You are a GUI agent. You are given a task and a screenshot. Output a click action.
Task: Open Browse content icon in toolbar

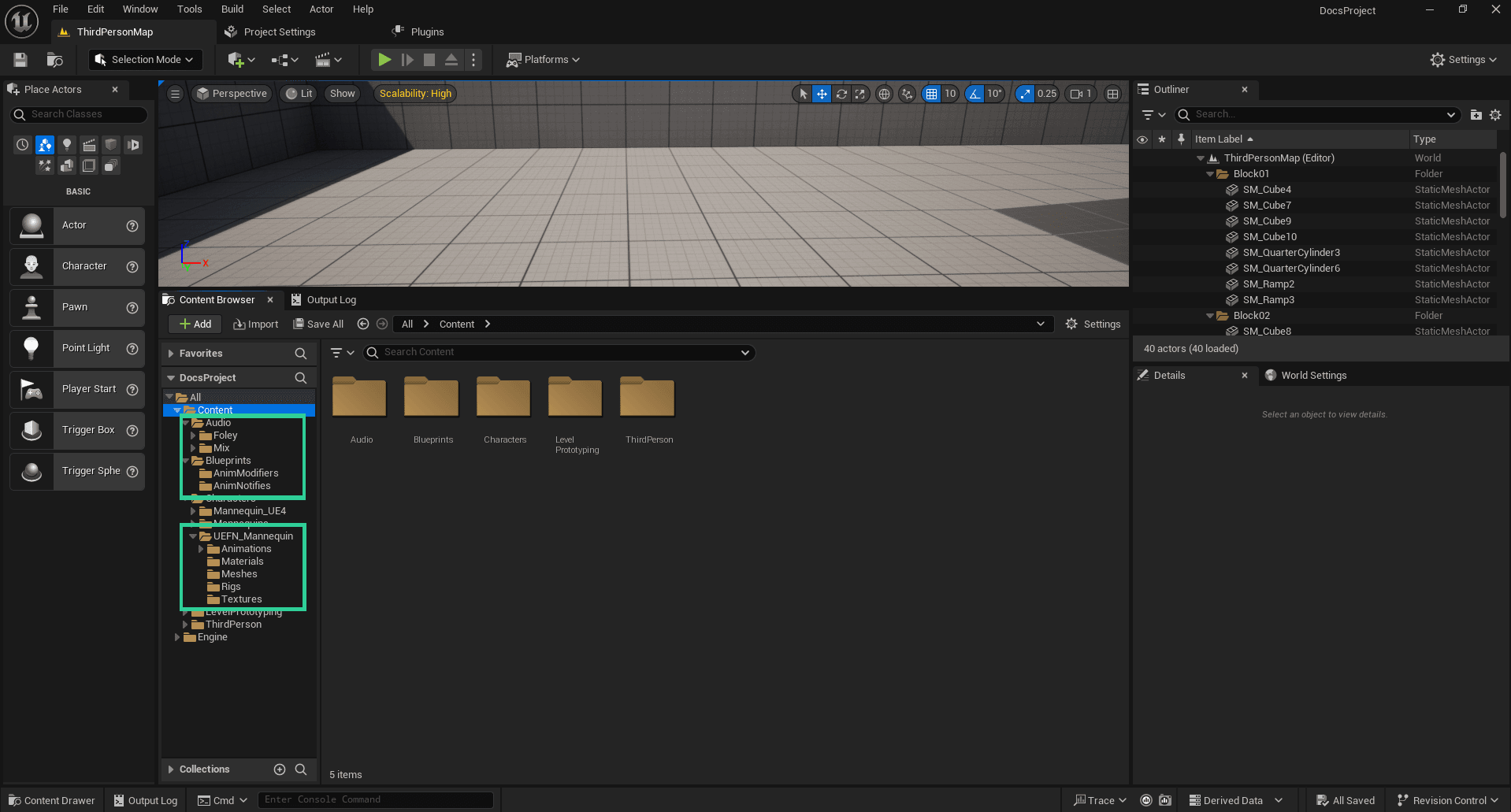(x=54, y=60)
